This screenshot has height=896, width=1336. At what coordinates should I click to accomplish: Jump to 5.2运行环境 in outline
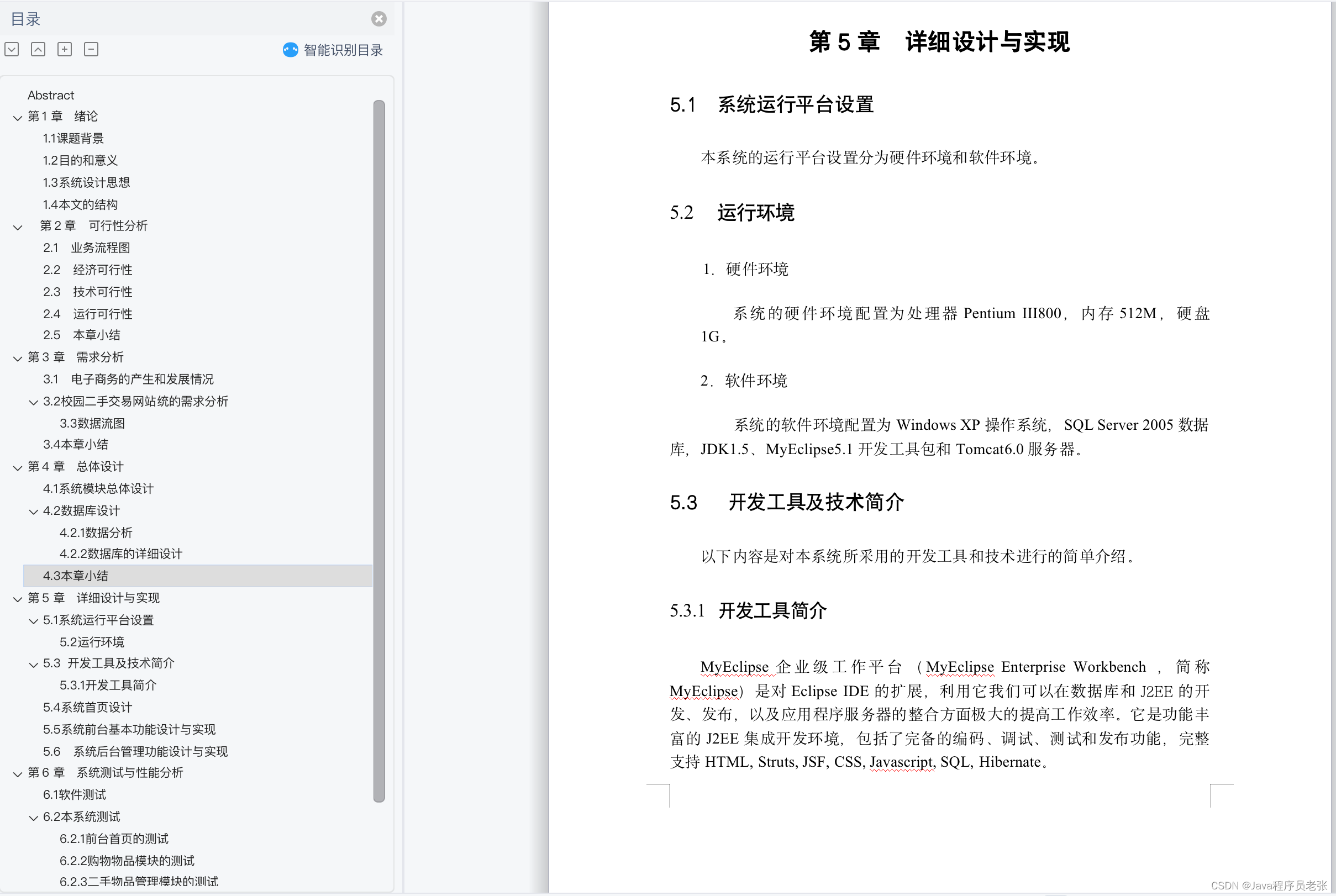[x=91, y=642]
